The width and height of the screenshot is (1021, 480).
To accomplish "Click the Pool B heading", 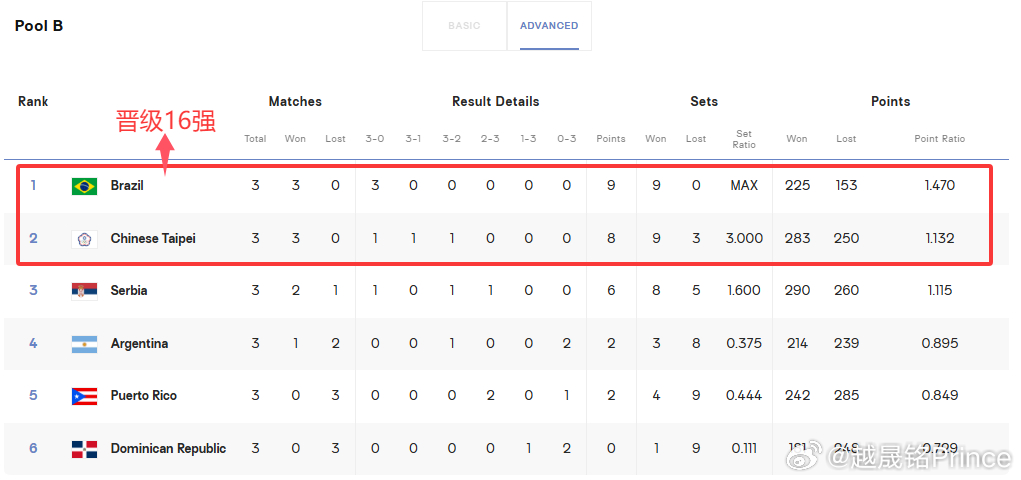I will pyautogui.click(x=39, y=26).
